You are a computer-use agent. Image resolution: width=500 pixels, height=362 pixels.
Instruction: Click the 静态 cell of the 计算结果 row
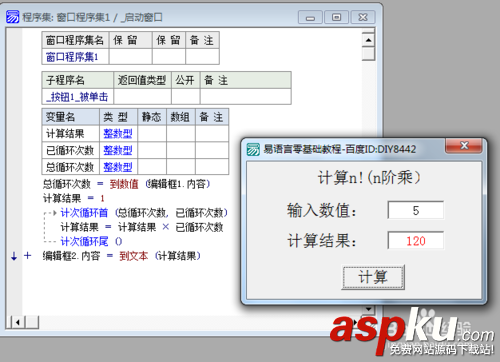click(x=152, y=134)
